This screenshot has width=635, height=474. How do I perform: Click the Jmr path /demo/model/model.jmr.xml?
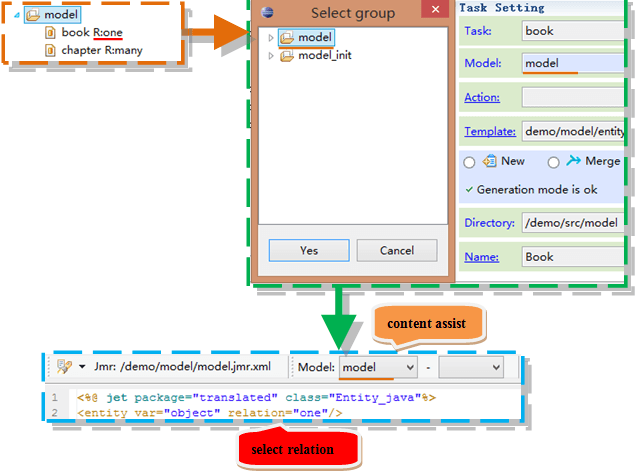pos(195,367)
